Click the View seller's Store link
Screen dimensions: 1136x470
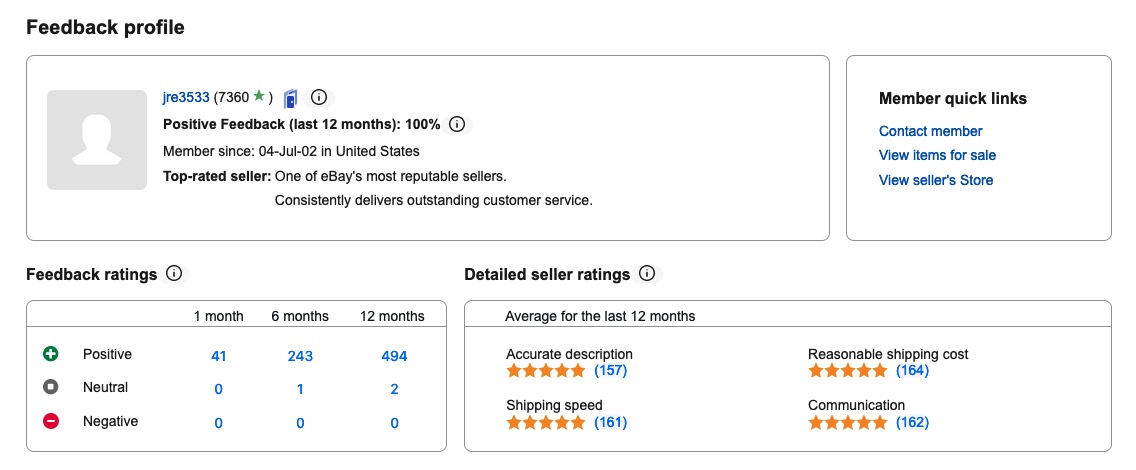coord(935,180)
